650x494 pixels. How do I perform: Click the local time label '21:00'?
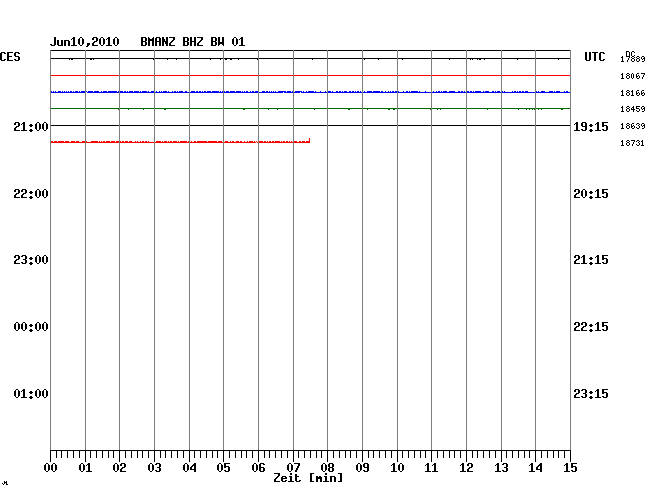click(x=31, y=127)
